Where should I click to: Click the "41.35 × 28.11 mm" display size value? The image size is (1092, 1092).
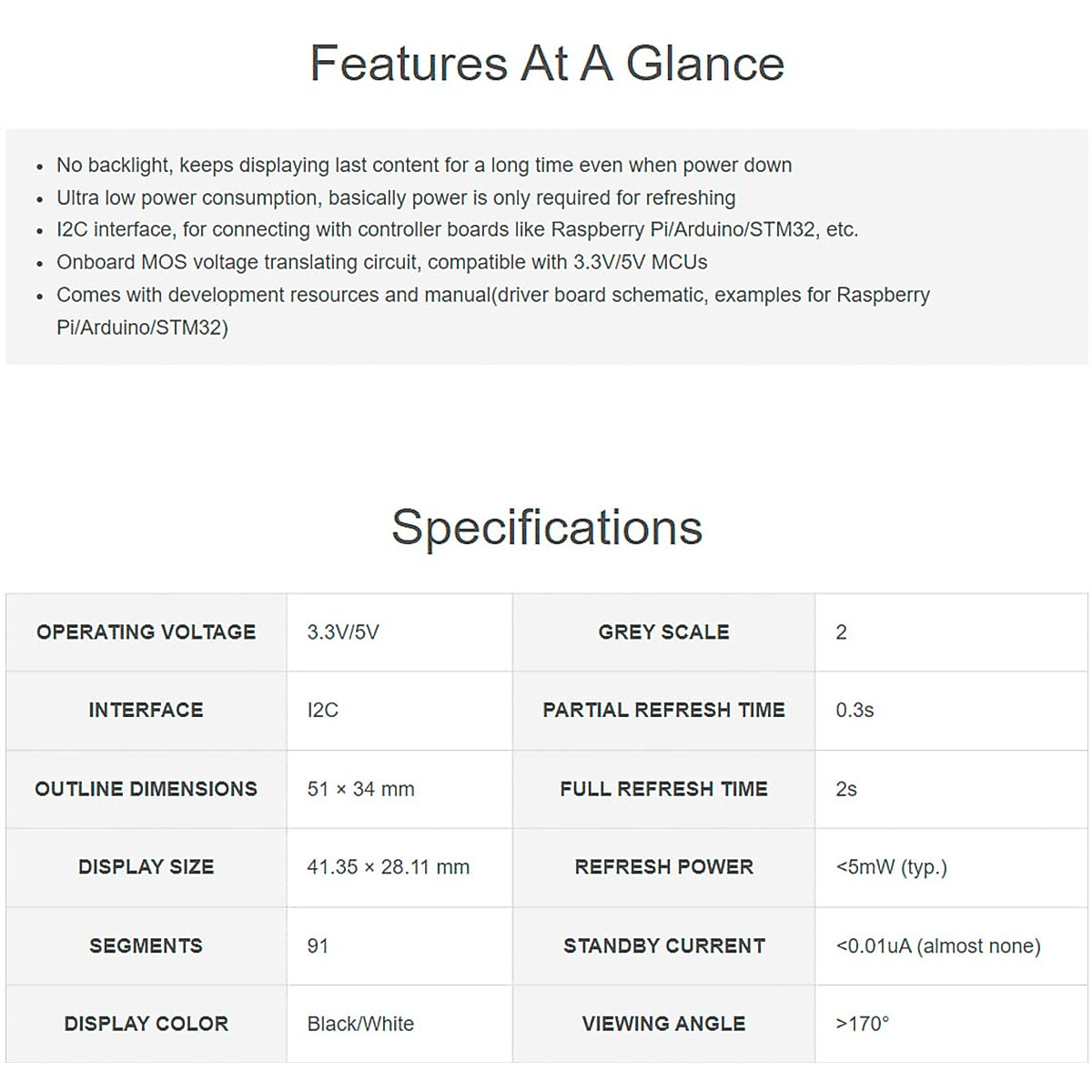[x=388, y=867]
